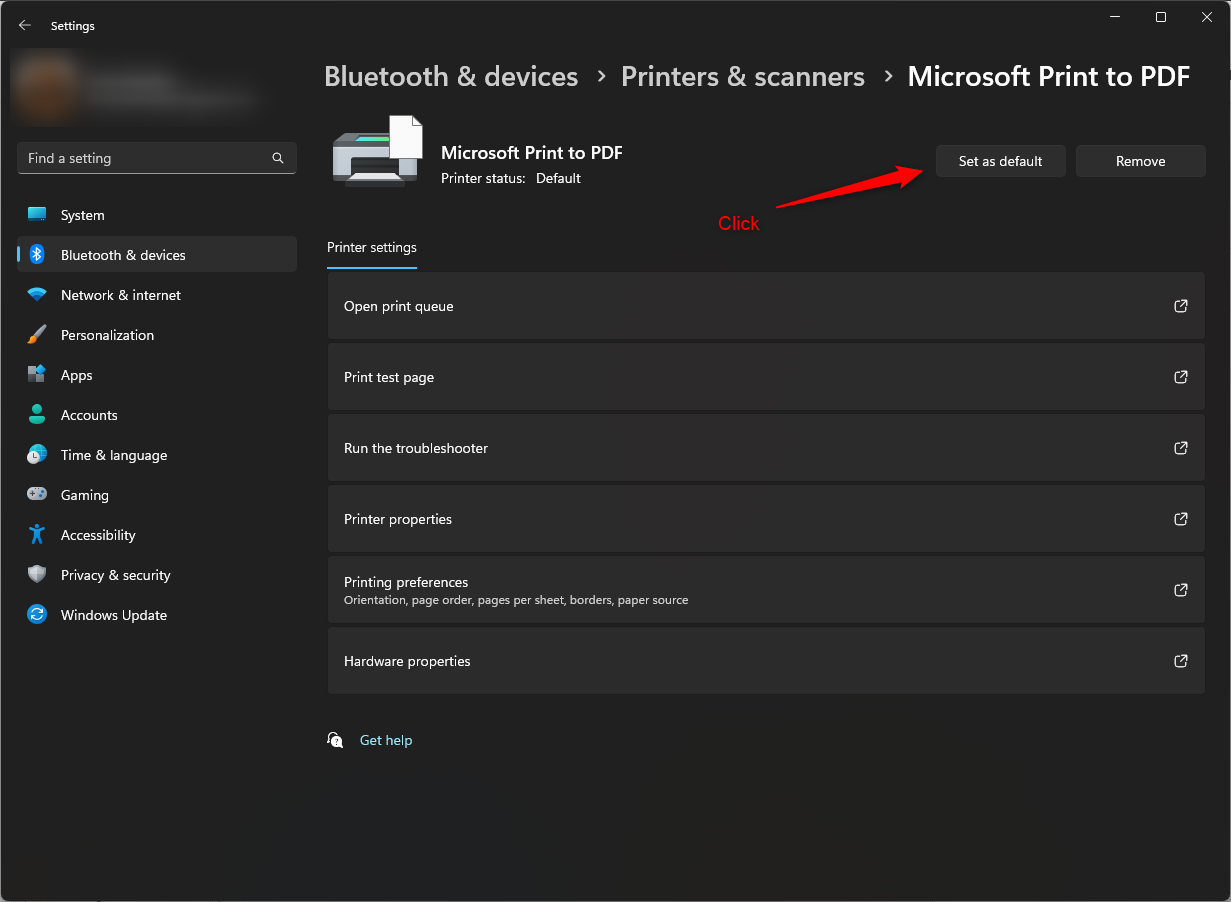This screenshot has height=902, width=1231.
Task: Open the Apps settings category
Action: (x=157, y=375)
